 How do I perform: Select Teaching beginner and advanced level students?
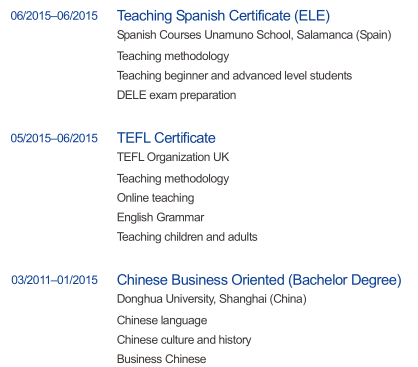pyautogui.click(x=234, y=76)
